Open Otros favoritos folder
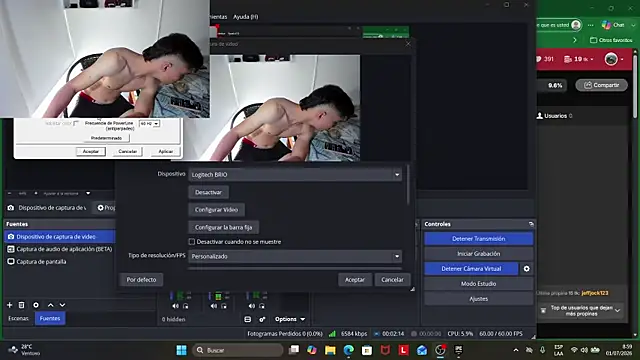This screenshot has width=640, height=360. coord(611,40)
